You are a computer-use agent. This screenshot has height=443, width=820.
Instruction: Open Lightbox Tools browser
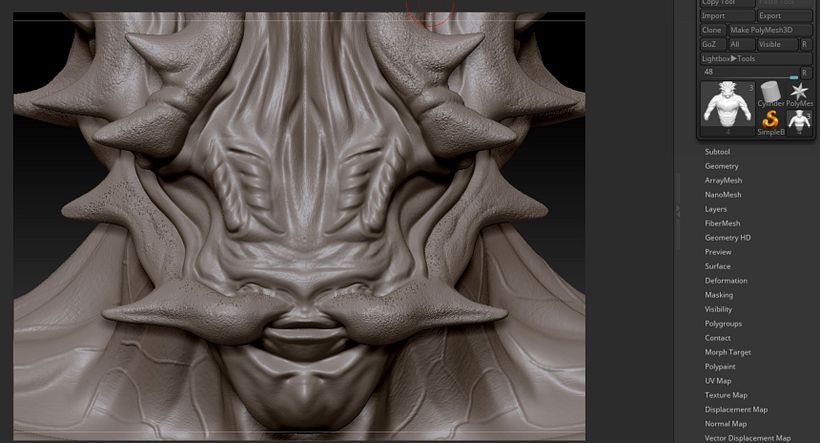tap(729, 59)
